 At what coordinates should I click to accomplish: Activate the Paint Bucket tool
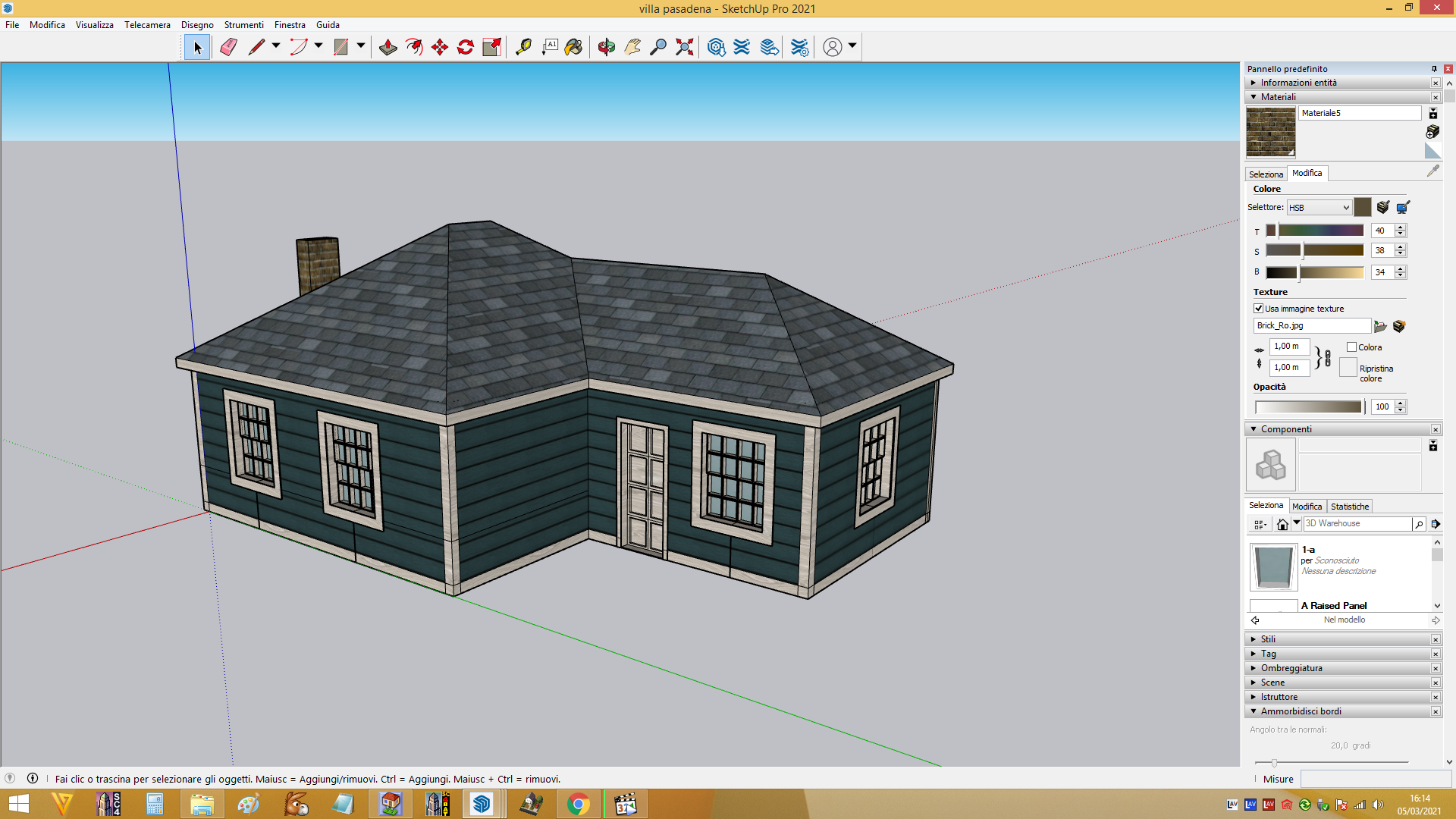point(574,47)
